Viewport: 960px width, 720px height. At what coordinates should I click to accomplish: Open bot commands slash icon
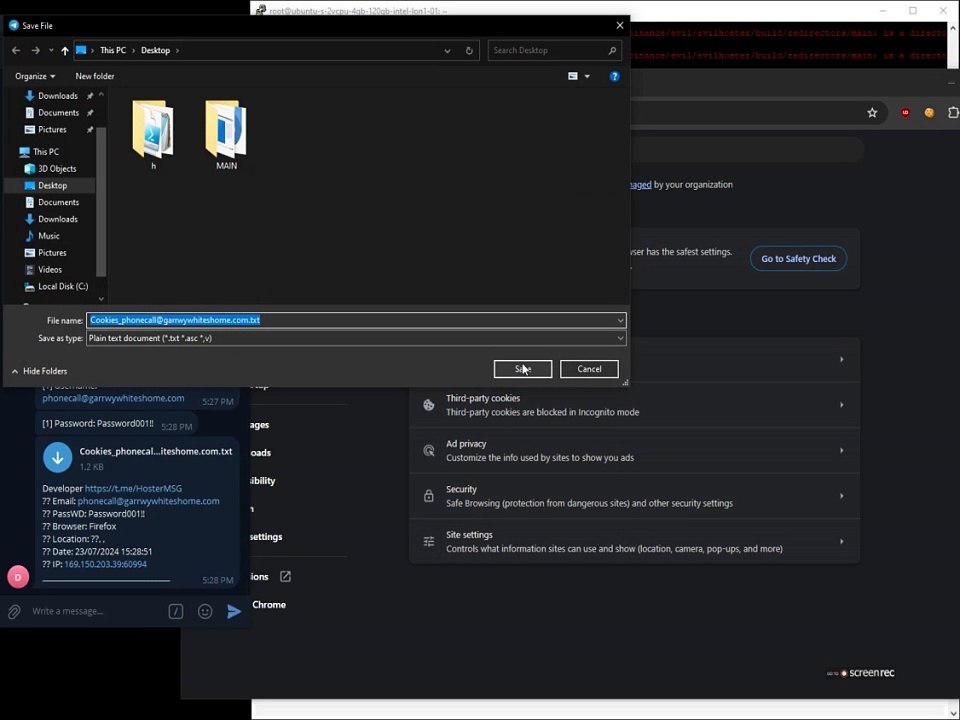coord(176,611)
